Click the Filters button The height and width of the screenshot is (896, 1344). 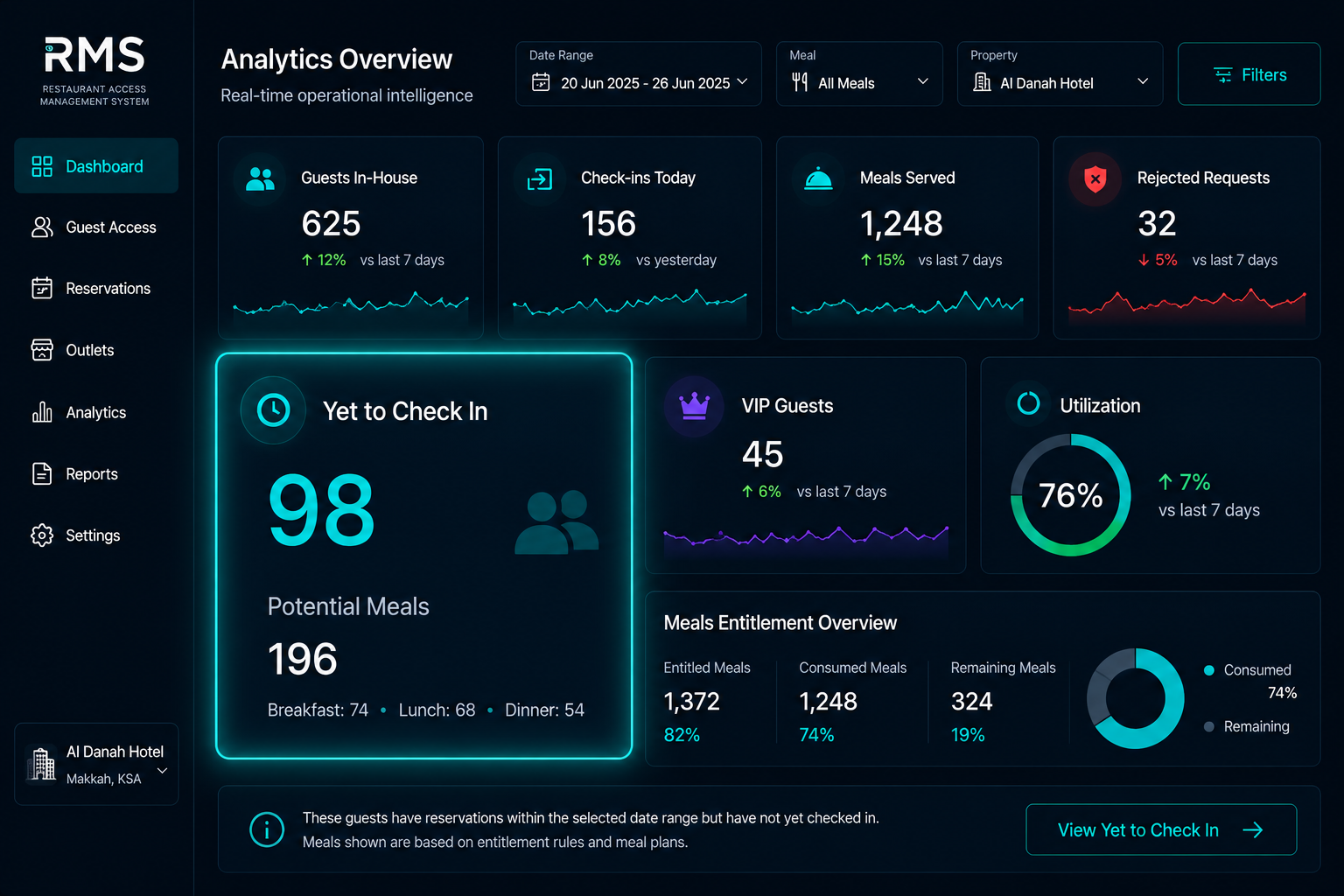pos(1249,74)
